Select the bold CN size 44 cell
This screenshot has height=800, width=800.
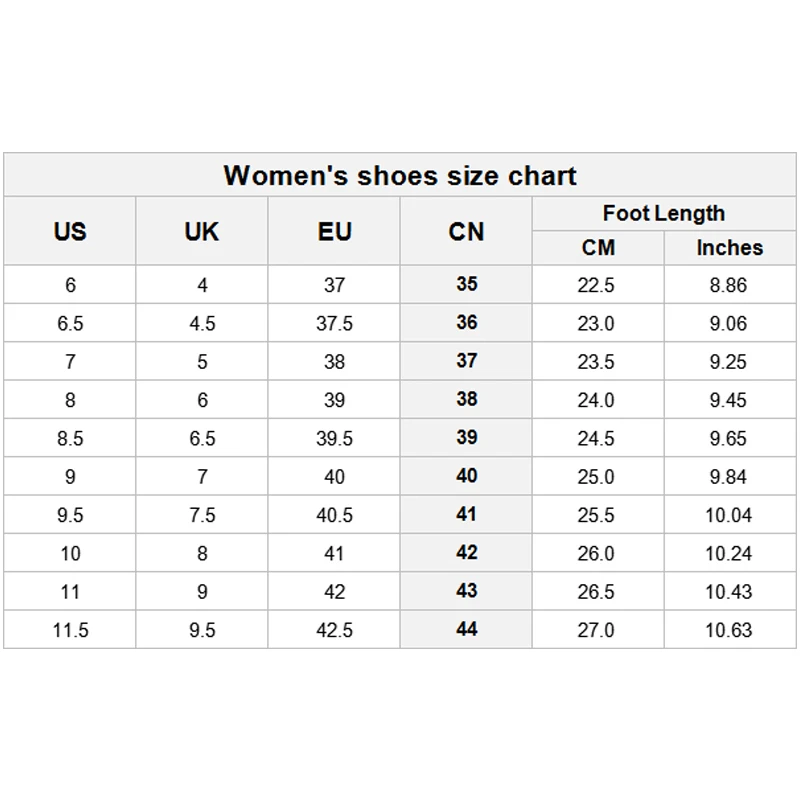[x=467, y=629]
